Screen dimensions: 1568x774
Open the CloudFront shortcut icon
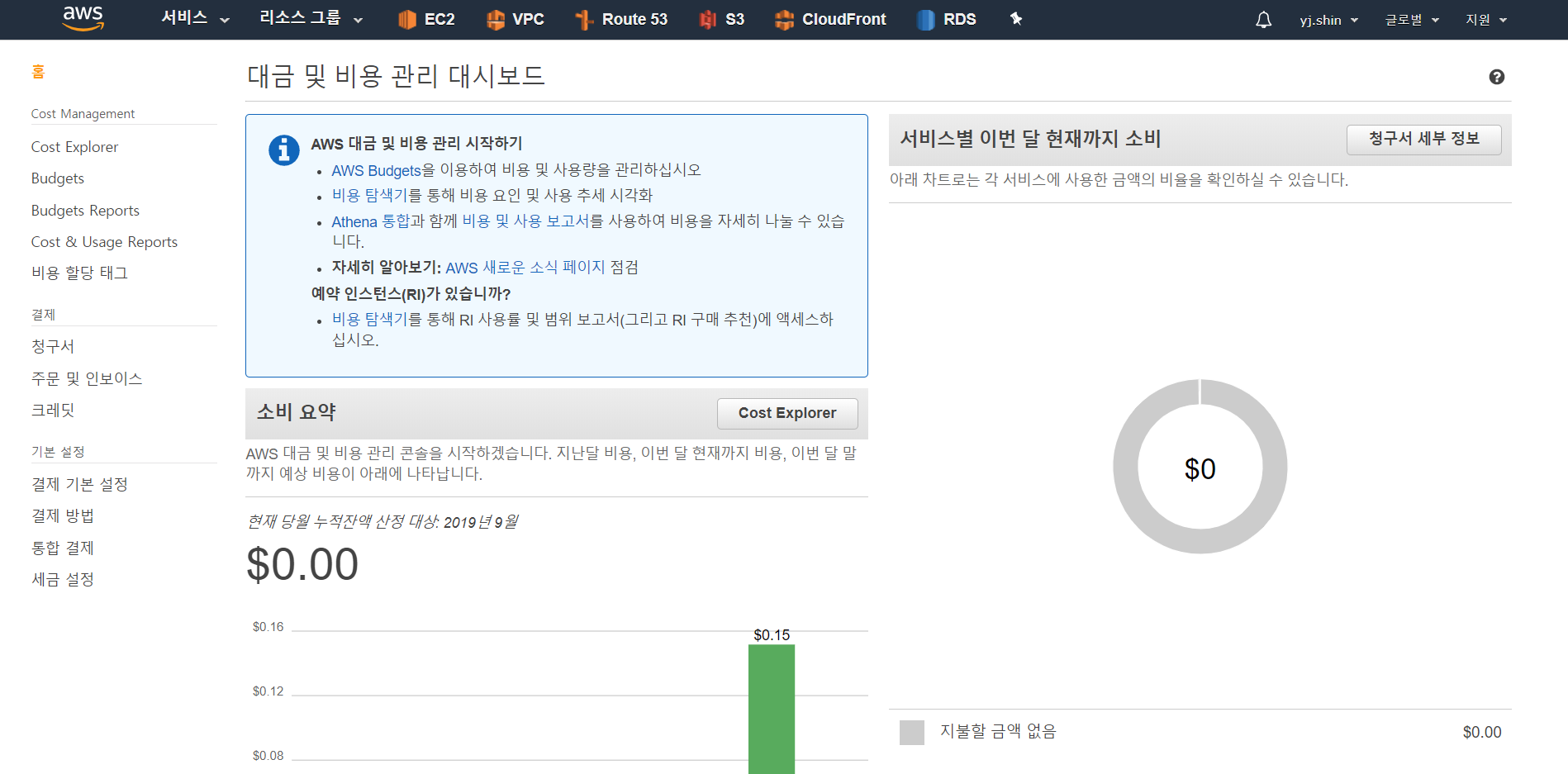(x=785, y=20)
